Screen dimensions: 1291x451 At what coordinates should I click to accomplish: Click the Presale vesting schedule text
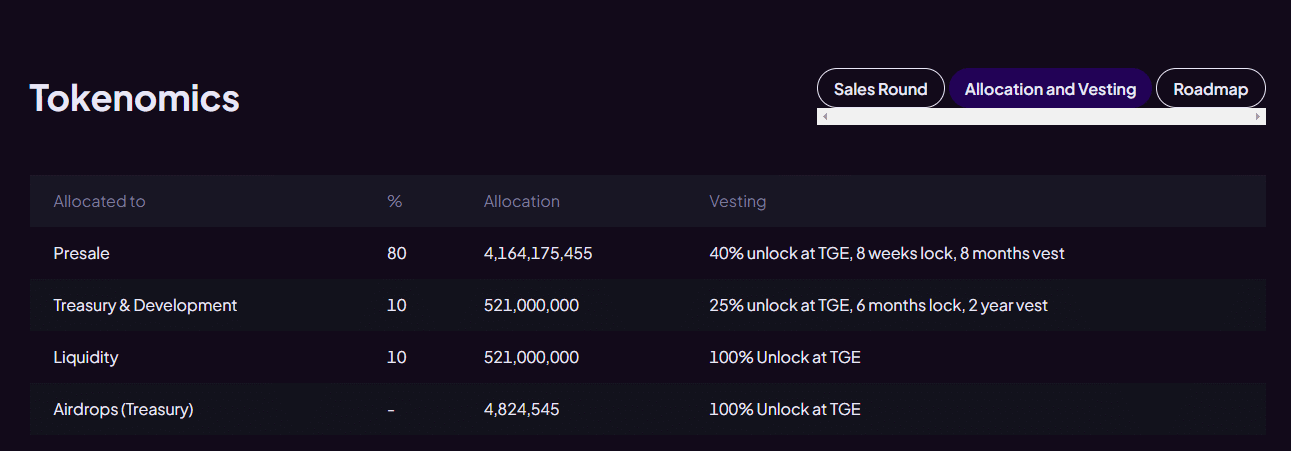(886, 254)
